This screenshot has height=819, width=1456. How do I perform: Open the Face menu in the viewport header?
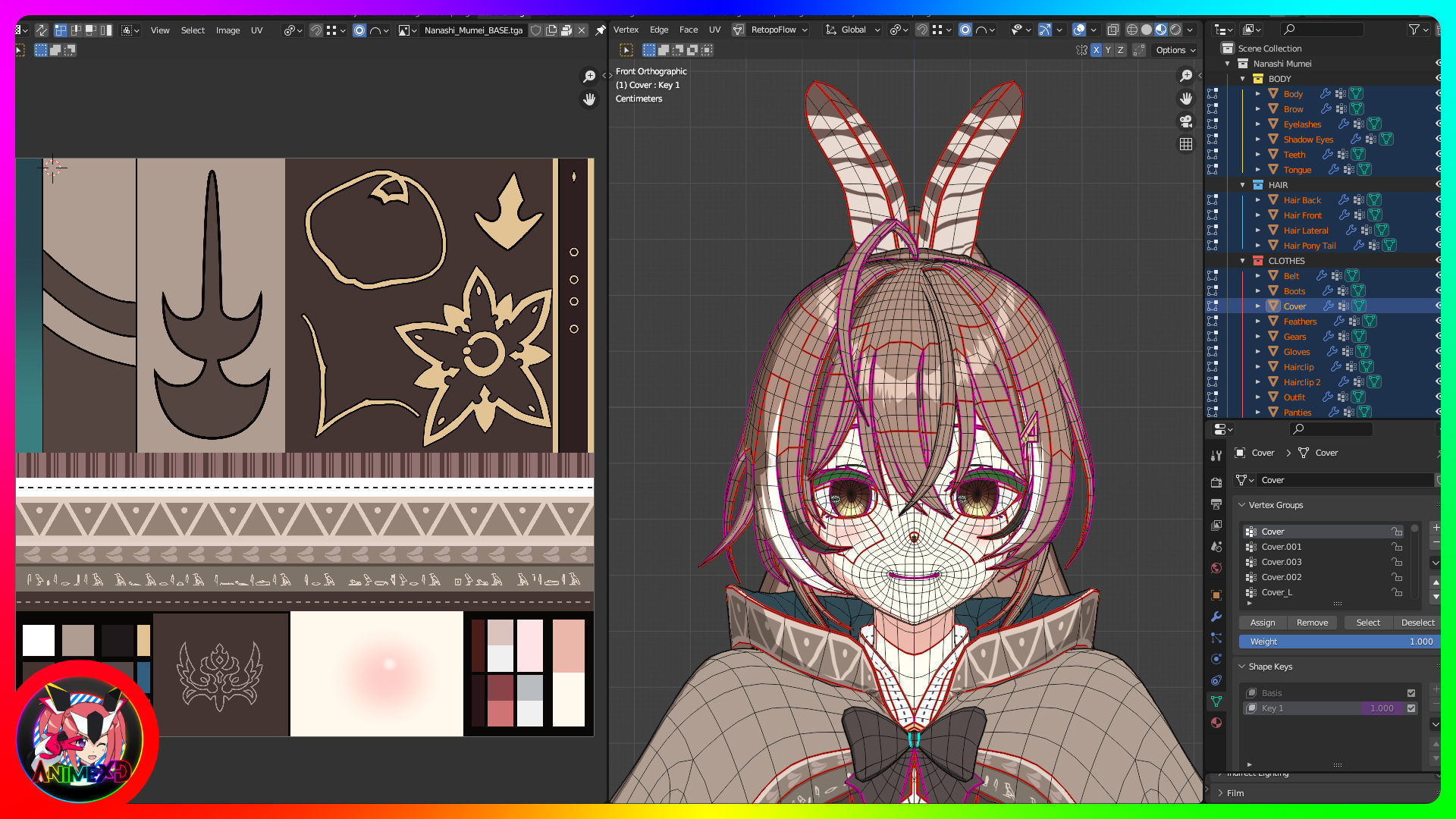click(689, 30)
